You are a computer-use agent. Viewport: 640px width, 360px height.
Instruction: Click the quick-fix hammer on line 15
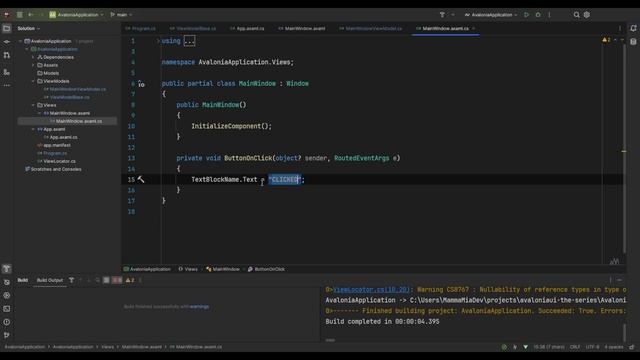pos(141,179)
